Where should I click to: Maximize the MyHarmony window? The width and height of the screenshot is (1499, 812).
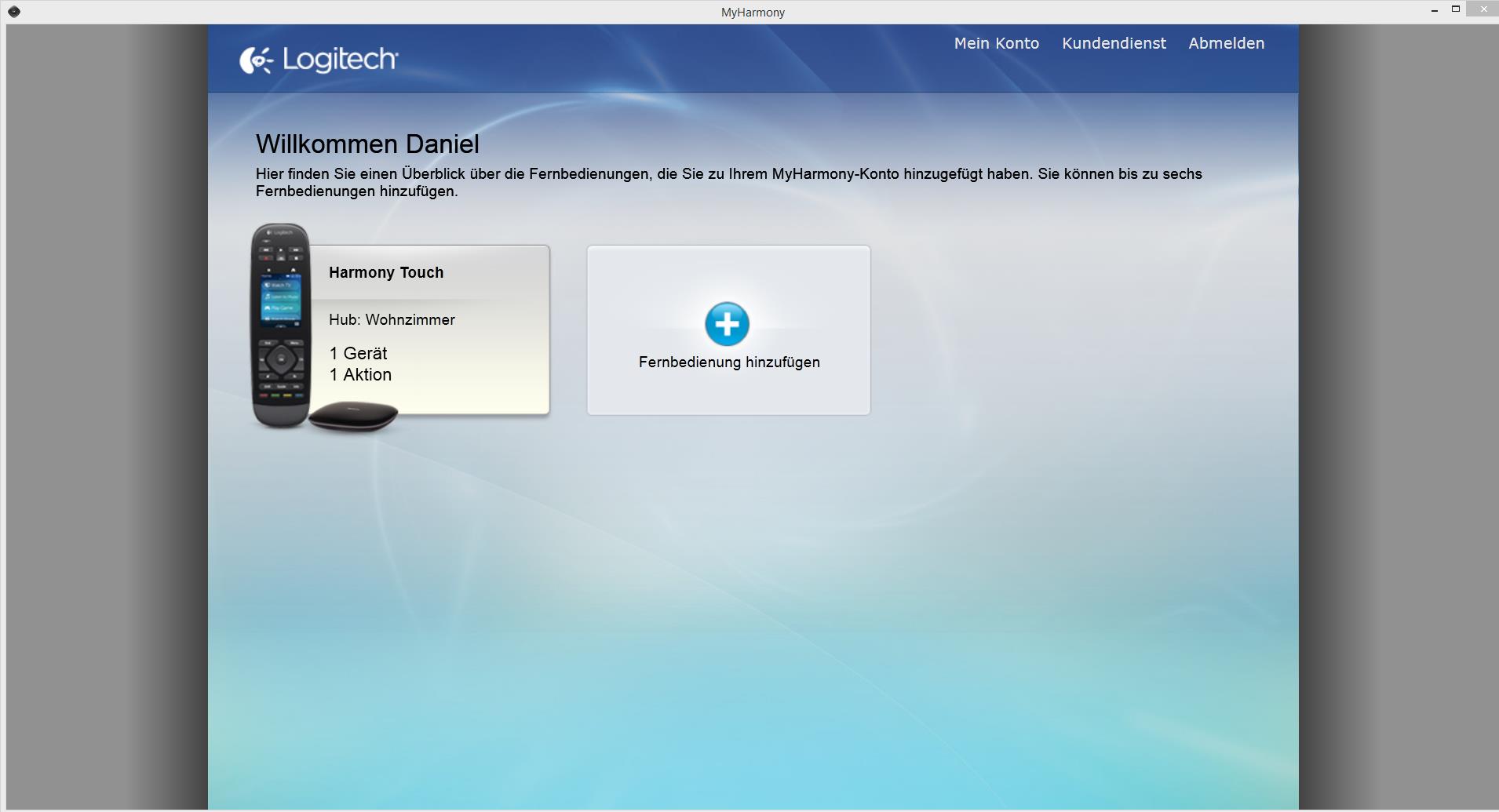1455,9
